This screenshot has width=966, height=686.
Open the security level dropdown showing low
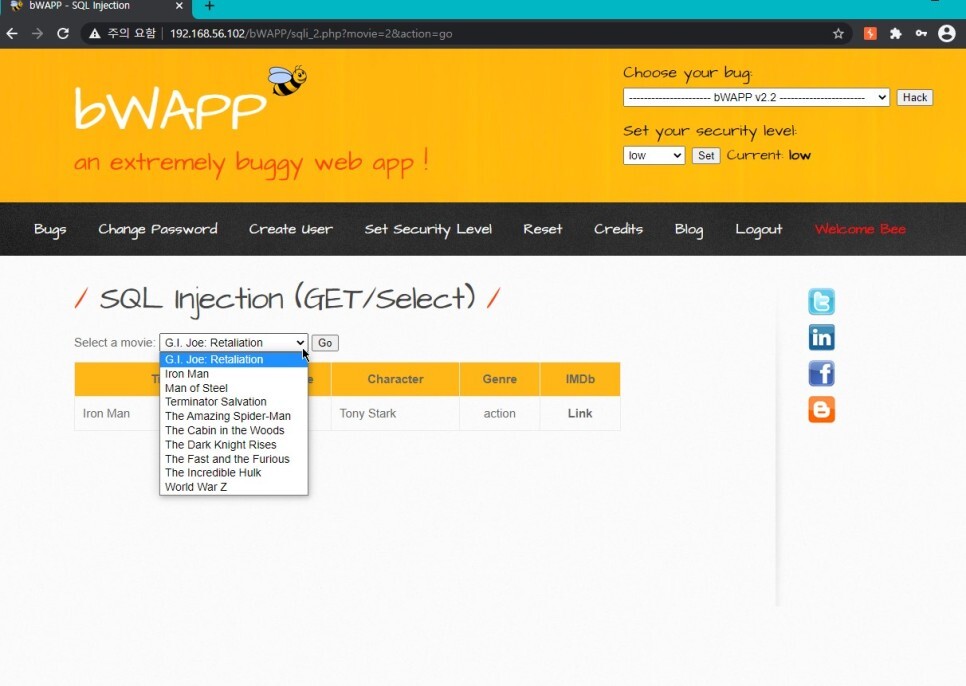pyautogui.click(x=654, y=155)
